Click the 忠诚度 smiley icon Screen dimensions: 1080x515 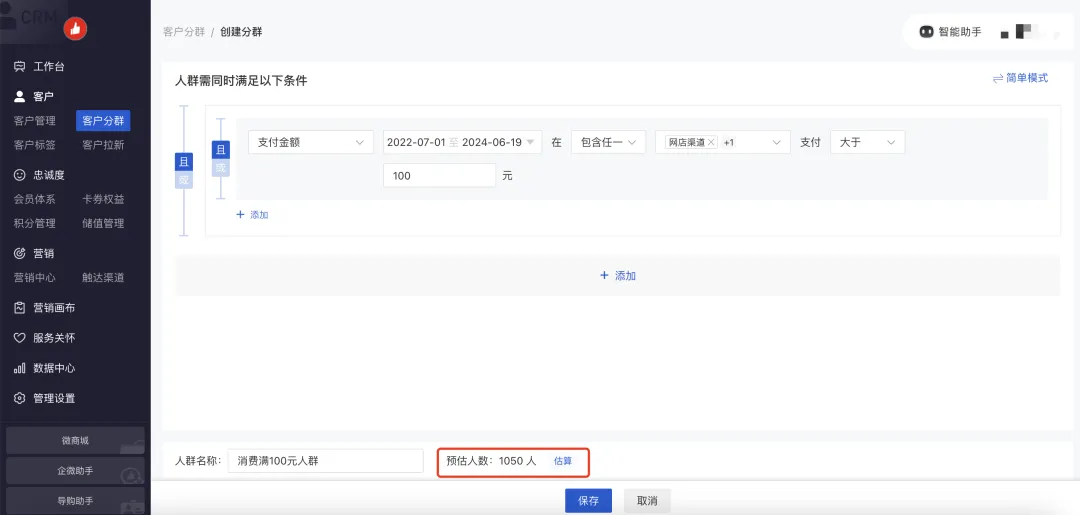(x=19, y=175)
